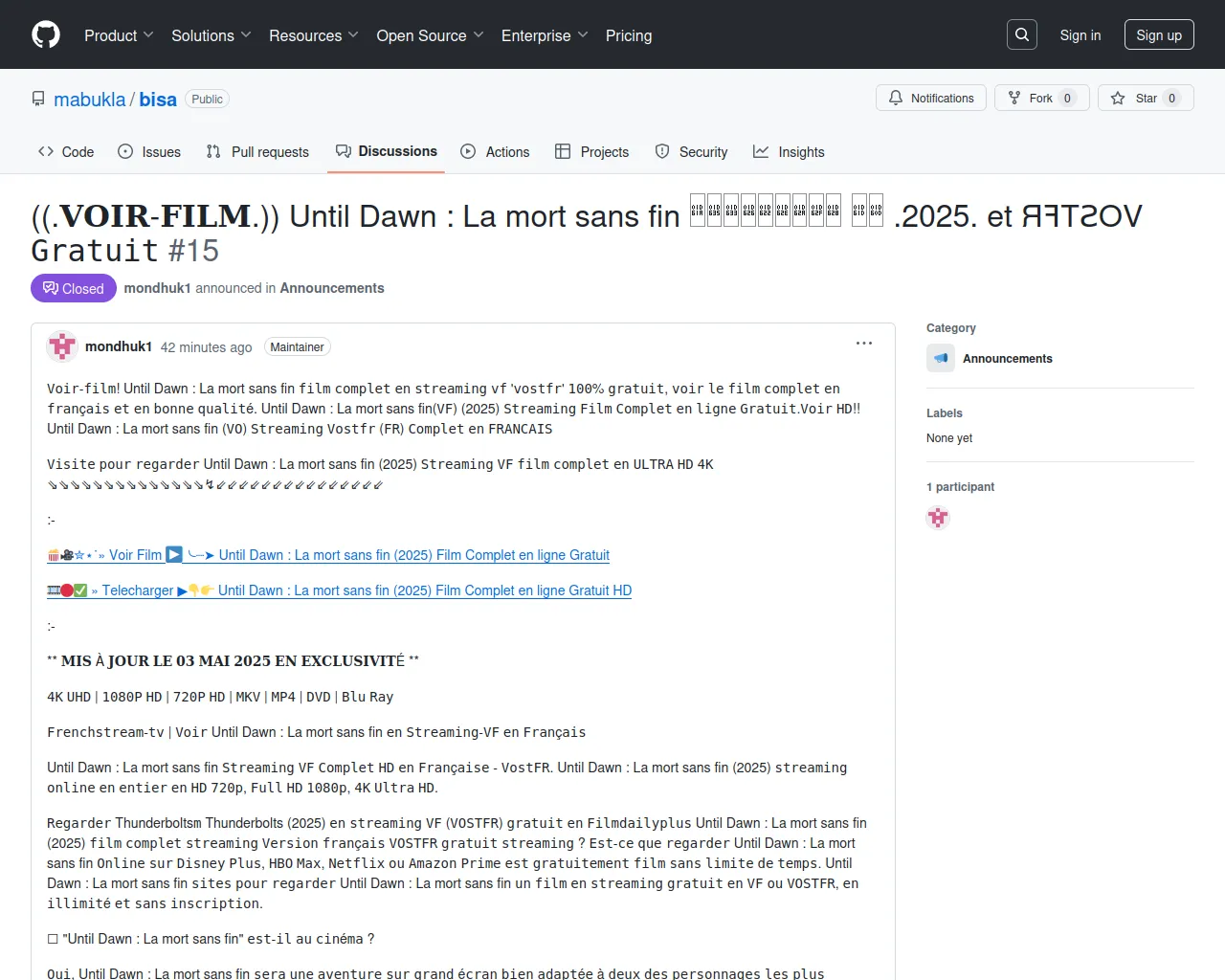1225x980 pixels.
Task: Open the Projects tab
Action: point(592,151)
